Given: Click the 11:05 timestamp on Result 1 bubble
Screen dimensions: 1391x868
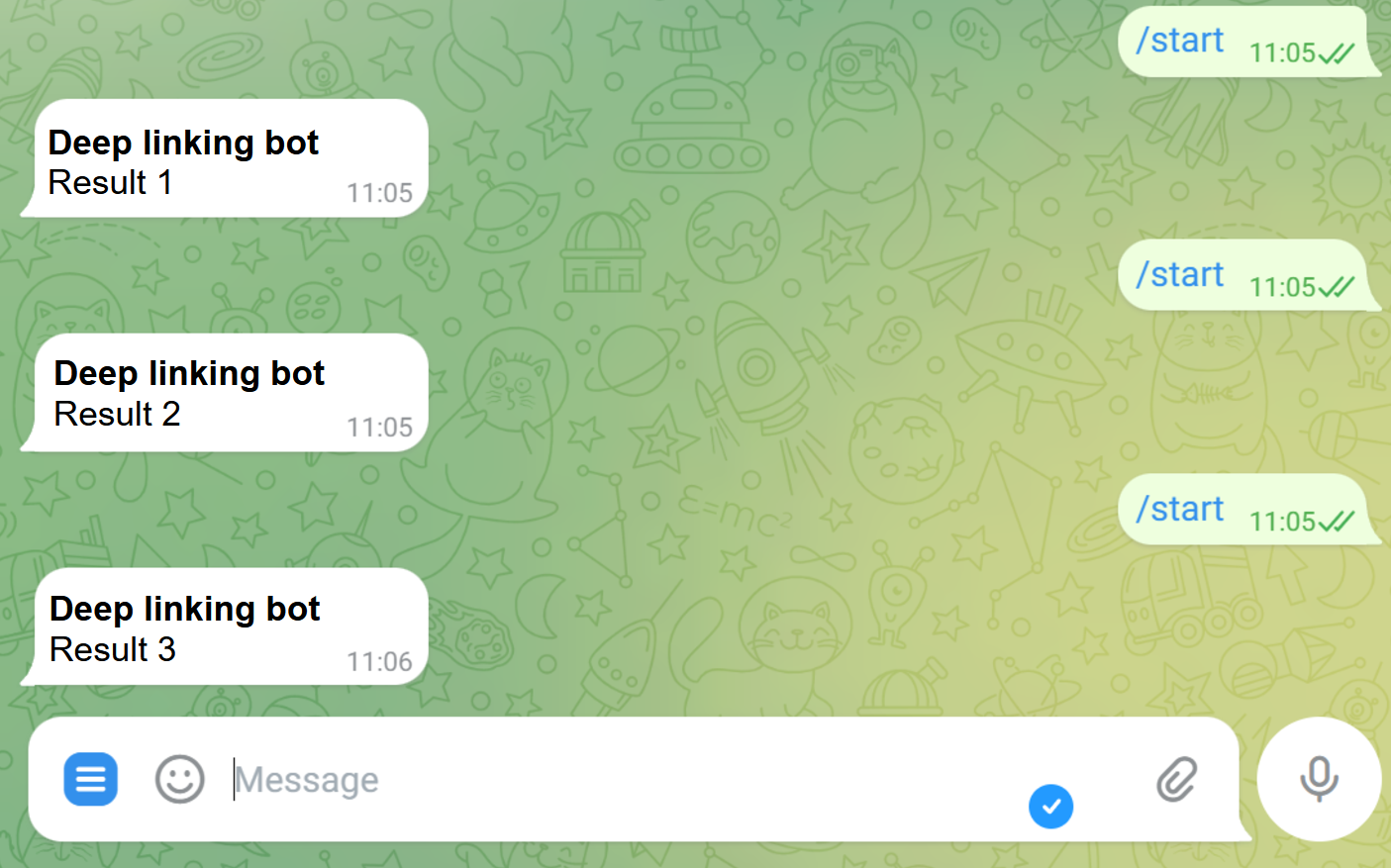Looking at the screenshot, I should (x=379, y=193).
